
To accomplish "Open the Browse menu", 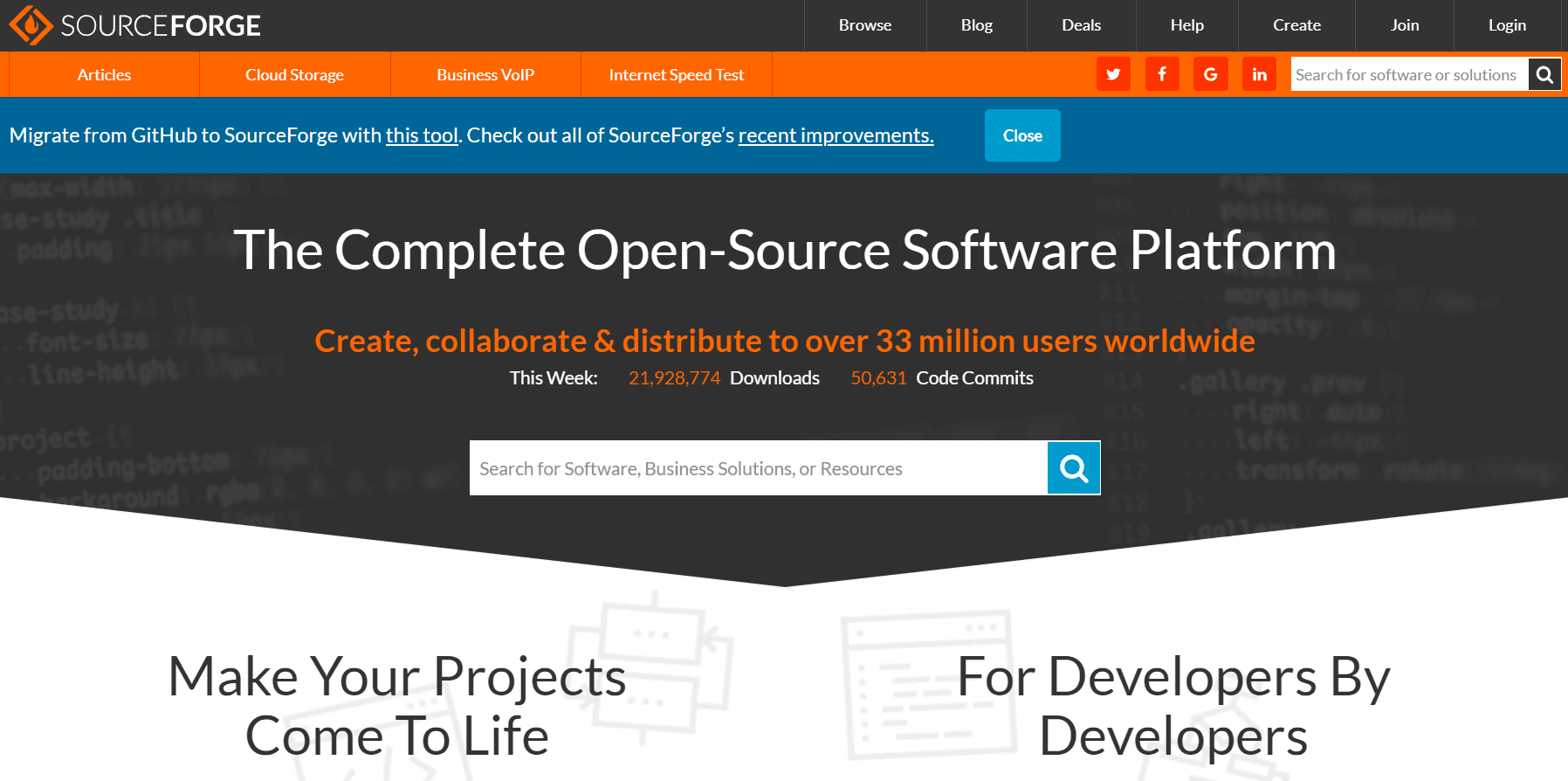I will (x=865, y=25).
